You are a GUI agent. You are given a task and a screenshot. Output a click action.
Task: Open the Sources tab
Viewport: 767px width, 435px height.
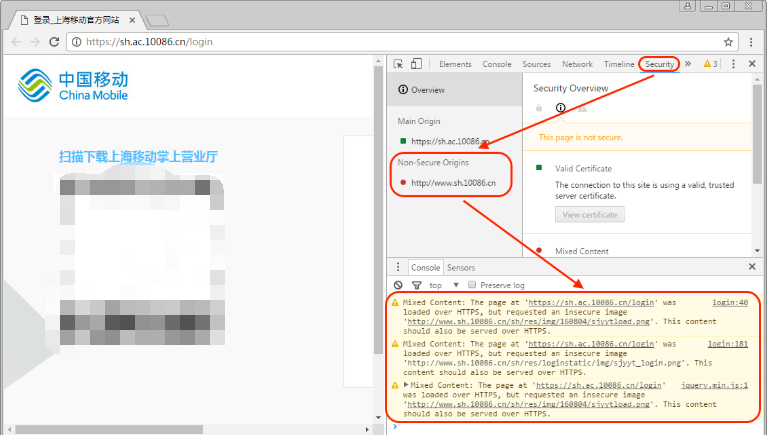(x=537, y=64)
